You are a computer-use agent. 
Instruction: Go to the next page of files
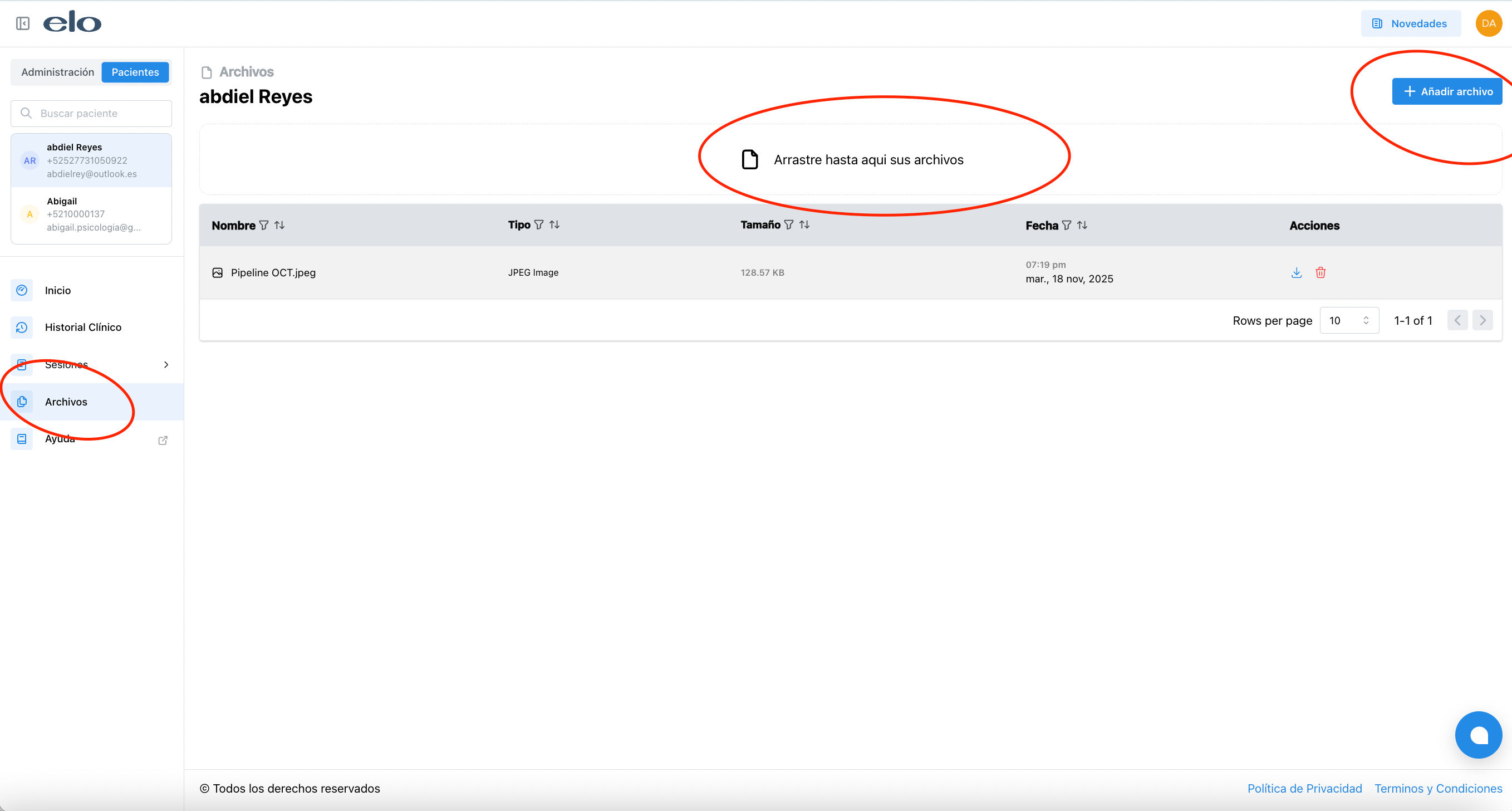coord(1482,321)
